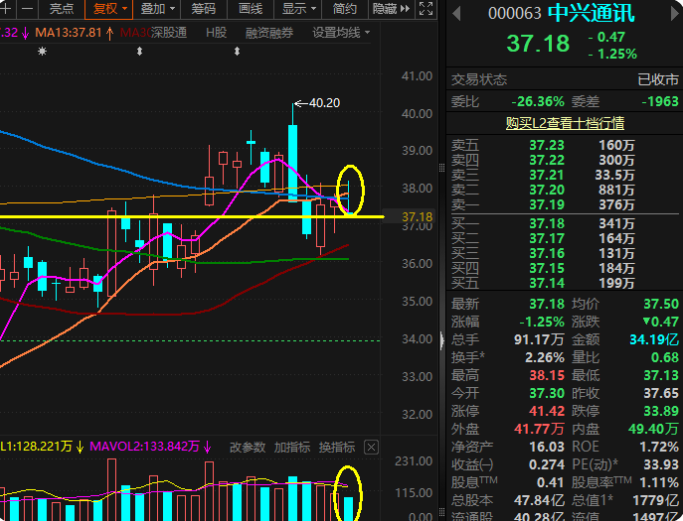
Task: Click 买四 price 37.15
Action: (x=547, y=268)
